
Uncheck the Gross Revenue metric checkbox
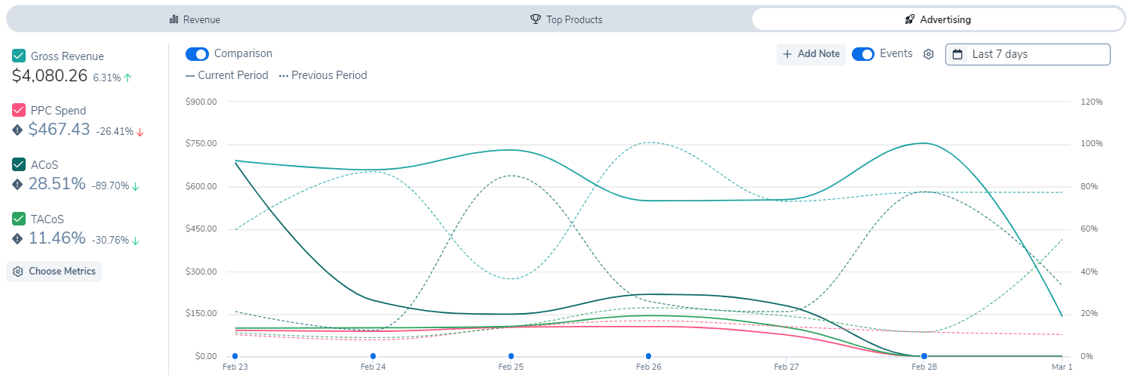click(x=19, y=55)
